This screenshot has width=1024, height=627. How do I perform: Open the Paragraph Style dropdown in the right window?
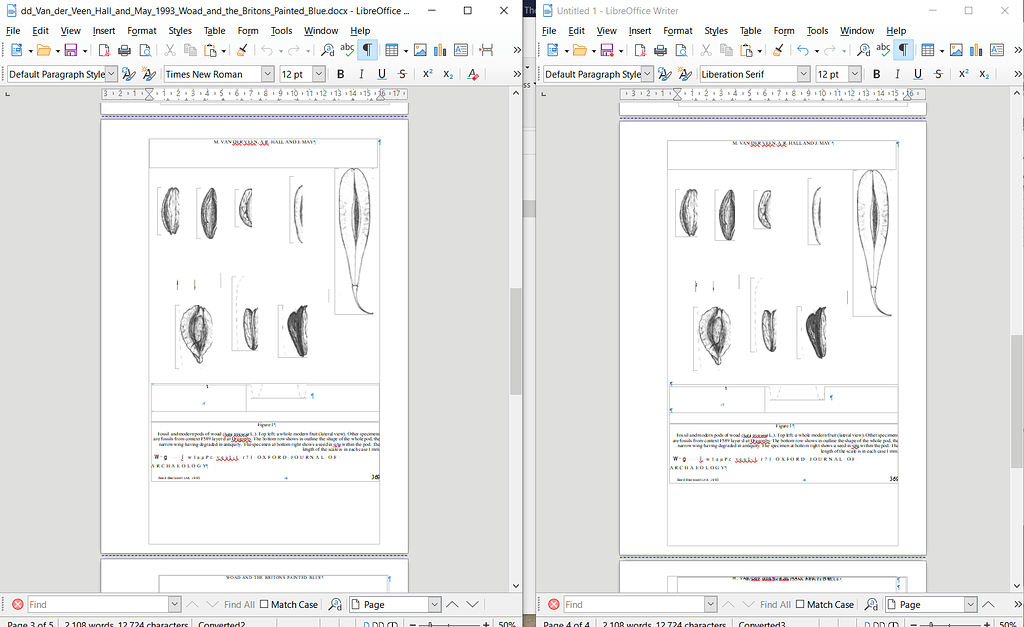pos(646,73)
